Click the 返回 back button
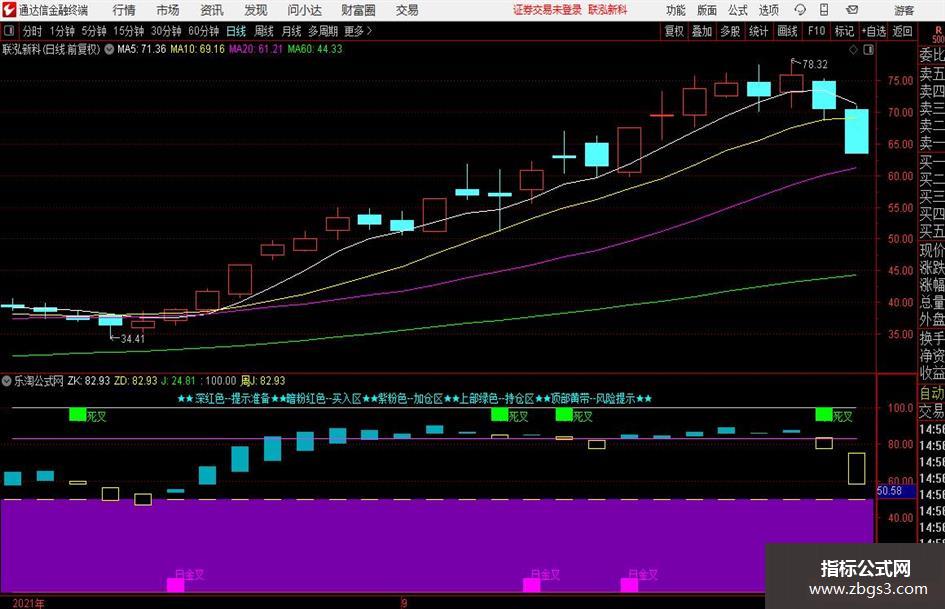Viewport: 945px width, 609px height. 902,31
